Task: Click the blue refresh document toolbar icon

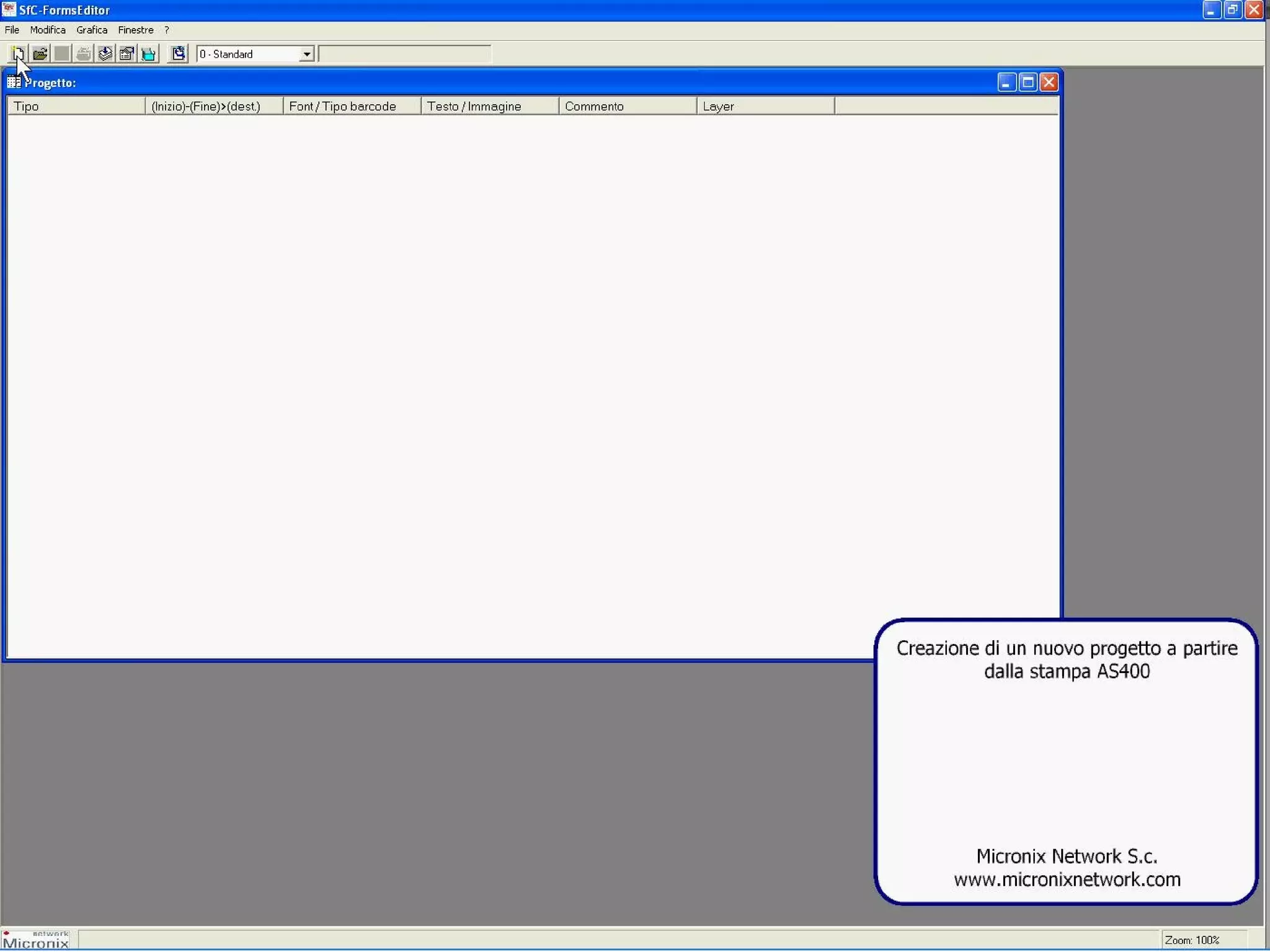Action: [178, 54]
